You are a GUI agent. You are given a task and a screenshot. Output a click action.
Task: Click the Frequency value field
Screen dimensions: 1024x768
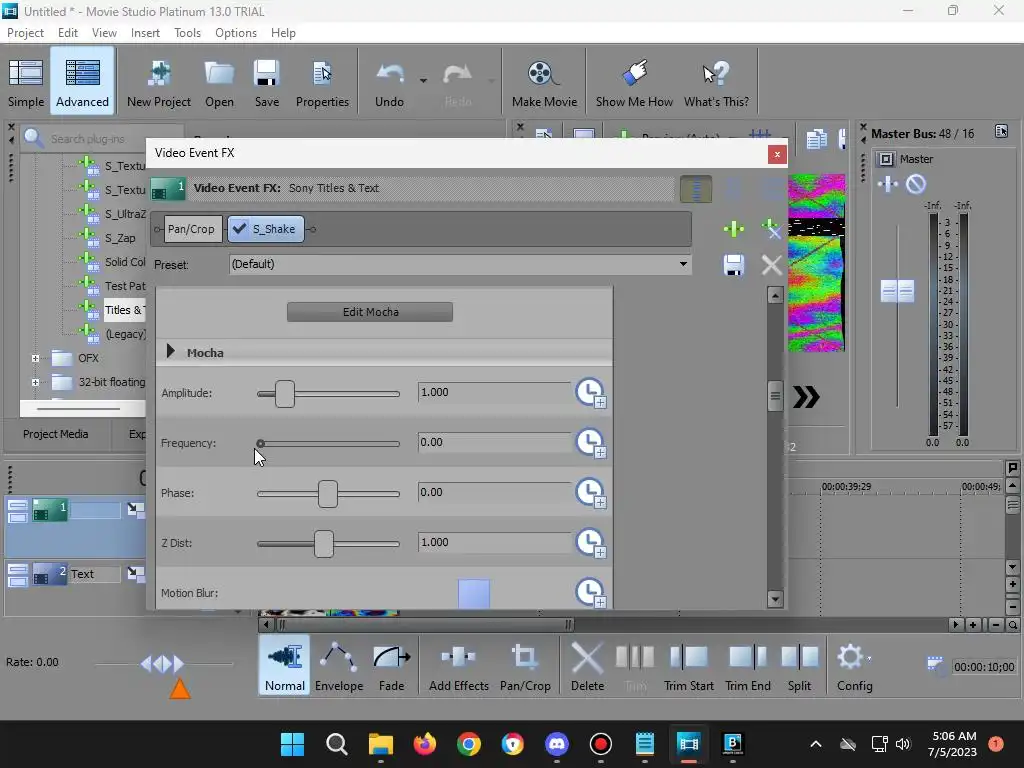[494, 442]
